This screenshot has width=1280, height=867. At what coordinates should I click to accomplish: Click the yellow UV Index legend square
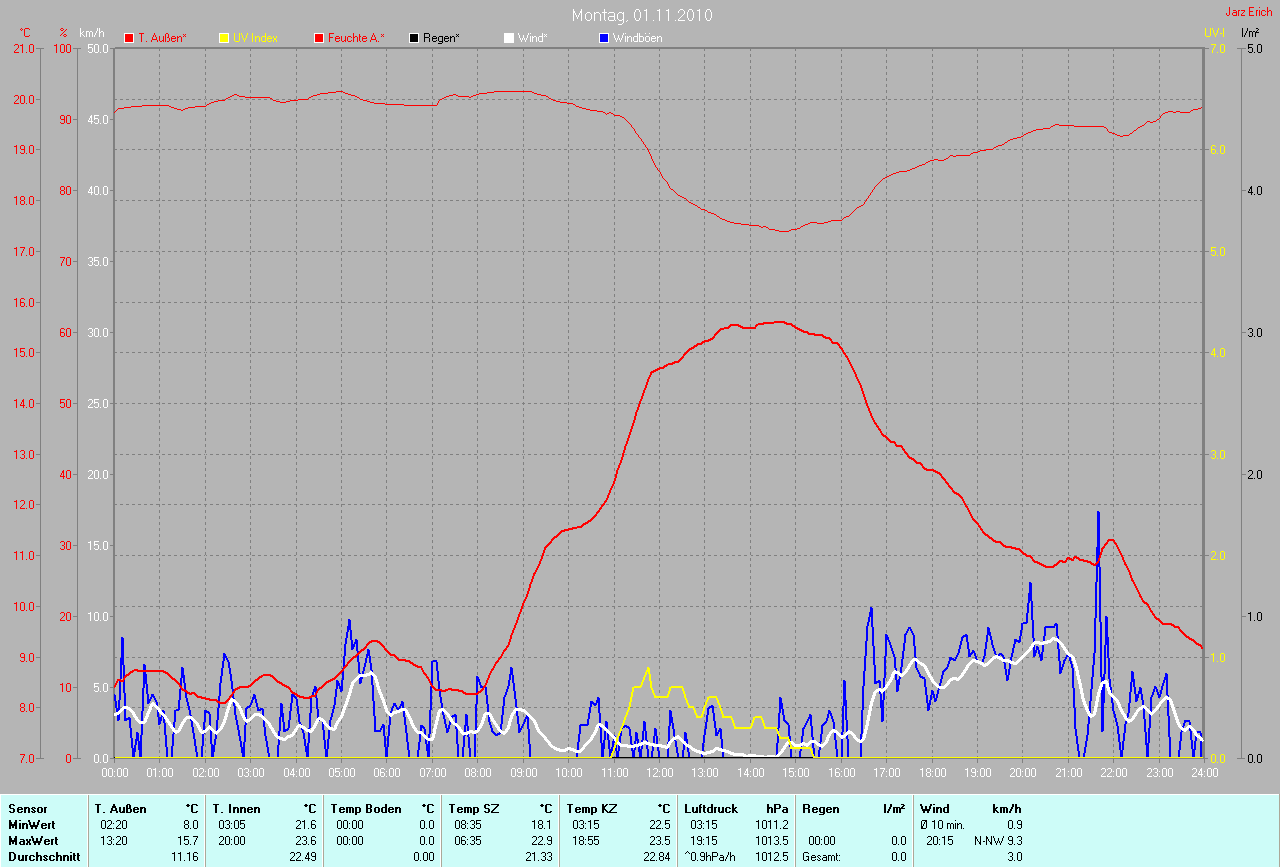pyautogui.click(x=224, y=38)
